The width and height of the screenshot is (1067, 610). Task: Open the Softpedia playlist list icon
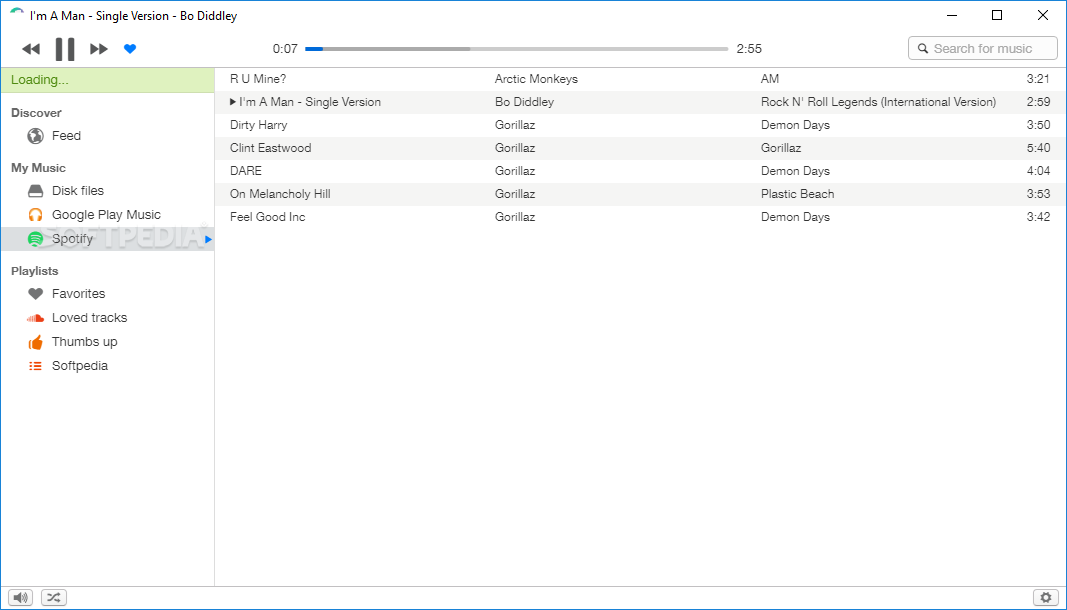(35, 366)
